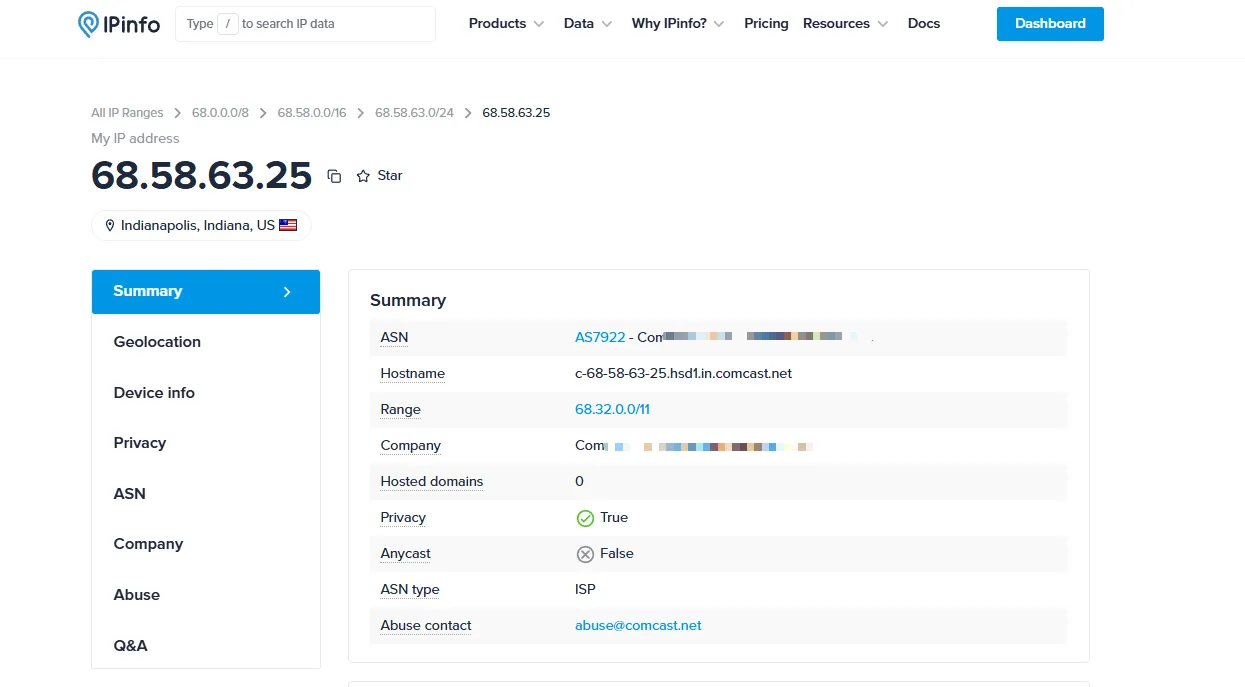Click the green Privacy True checkmark icon
The height and width of the screenshot is (687, 1245).
[585, 518]
